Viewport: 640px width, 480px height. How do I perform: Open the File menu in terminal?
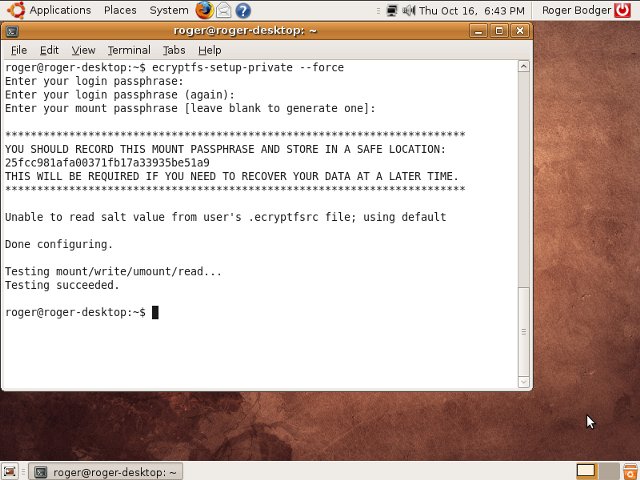coord(19,50)
